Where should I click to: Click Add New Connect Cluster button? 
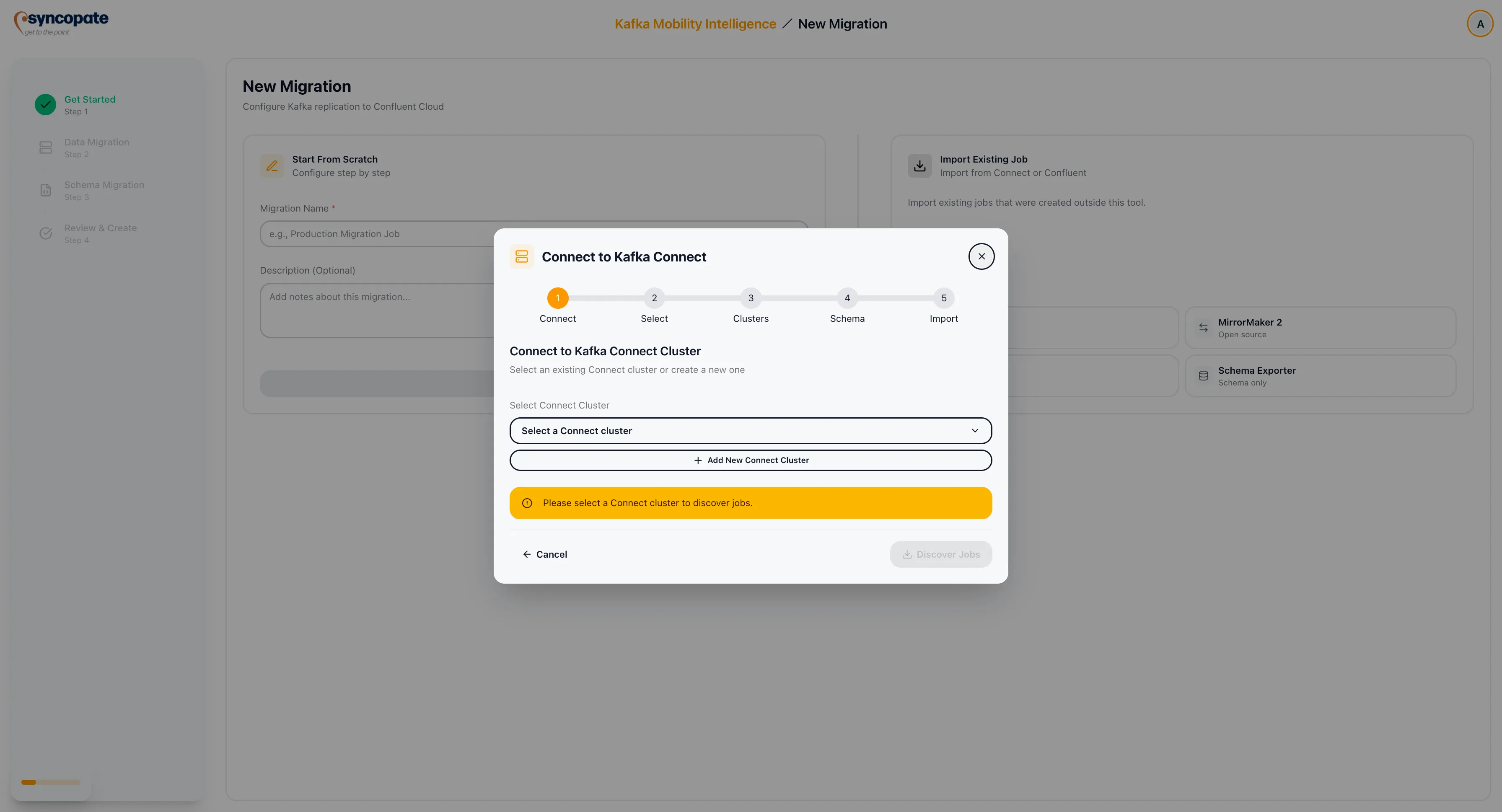(750, 460)
